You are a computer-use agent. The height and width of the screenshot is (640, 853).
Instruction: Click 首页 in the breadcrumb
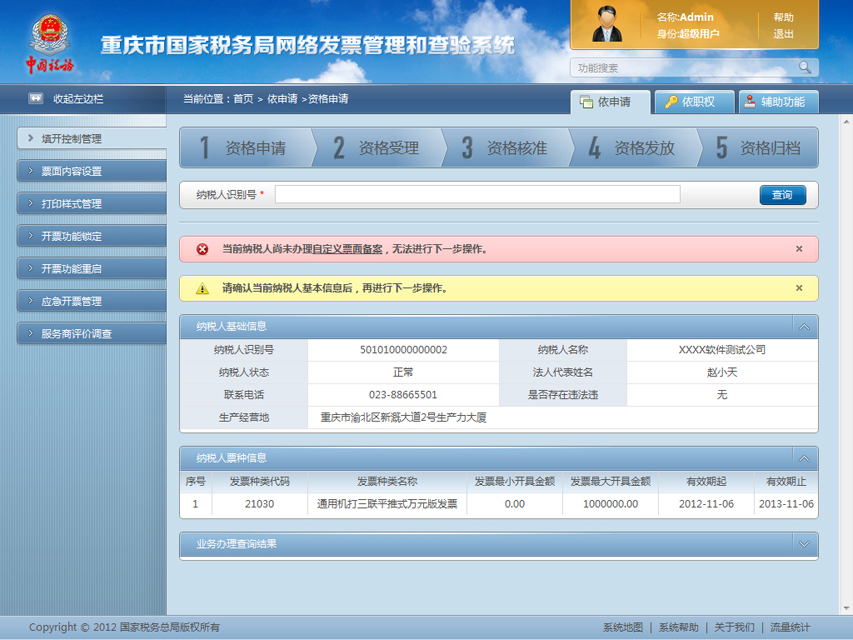(x=244, y=99)
